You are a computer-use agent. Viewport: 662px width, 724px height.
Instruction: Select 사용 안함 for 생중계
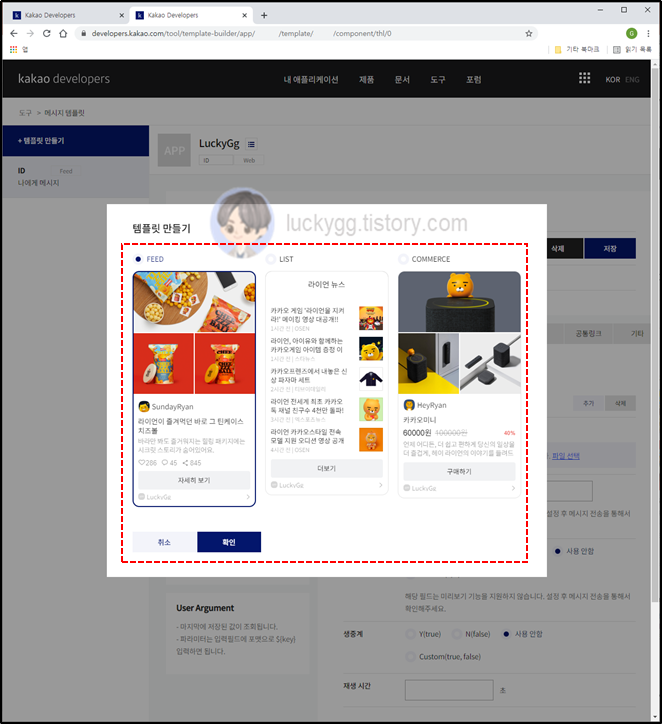(x=506, y=634)
